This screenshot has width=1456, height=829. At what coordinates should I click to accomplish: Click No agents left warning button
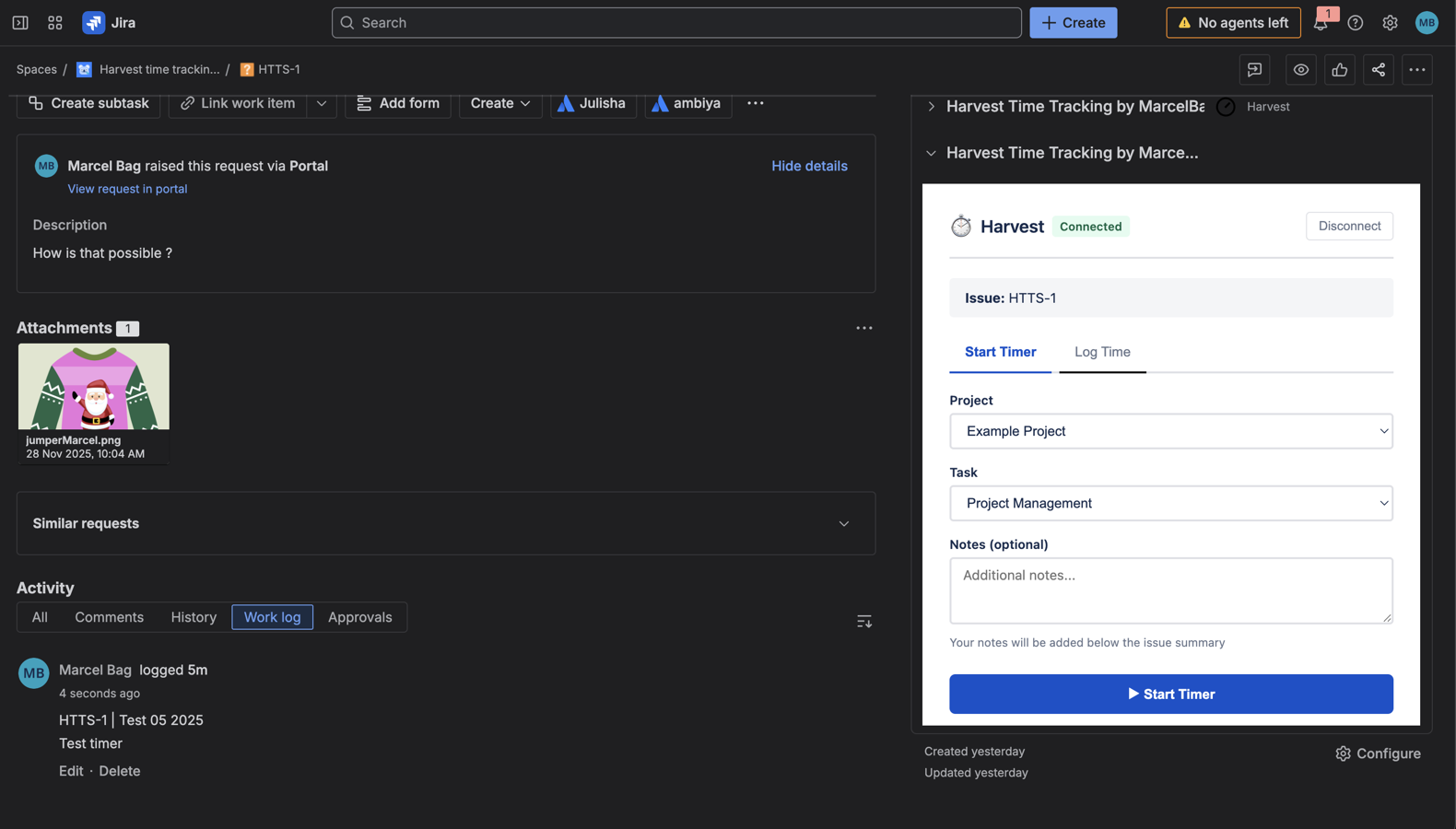[1233, 23]
